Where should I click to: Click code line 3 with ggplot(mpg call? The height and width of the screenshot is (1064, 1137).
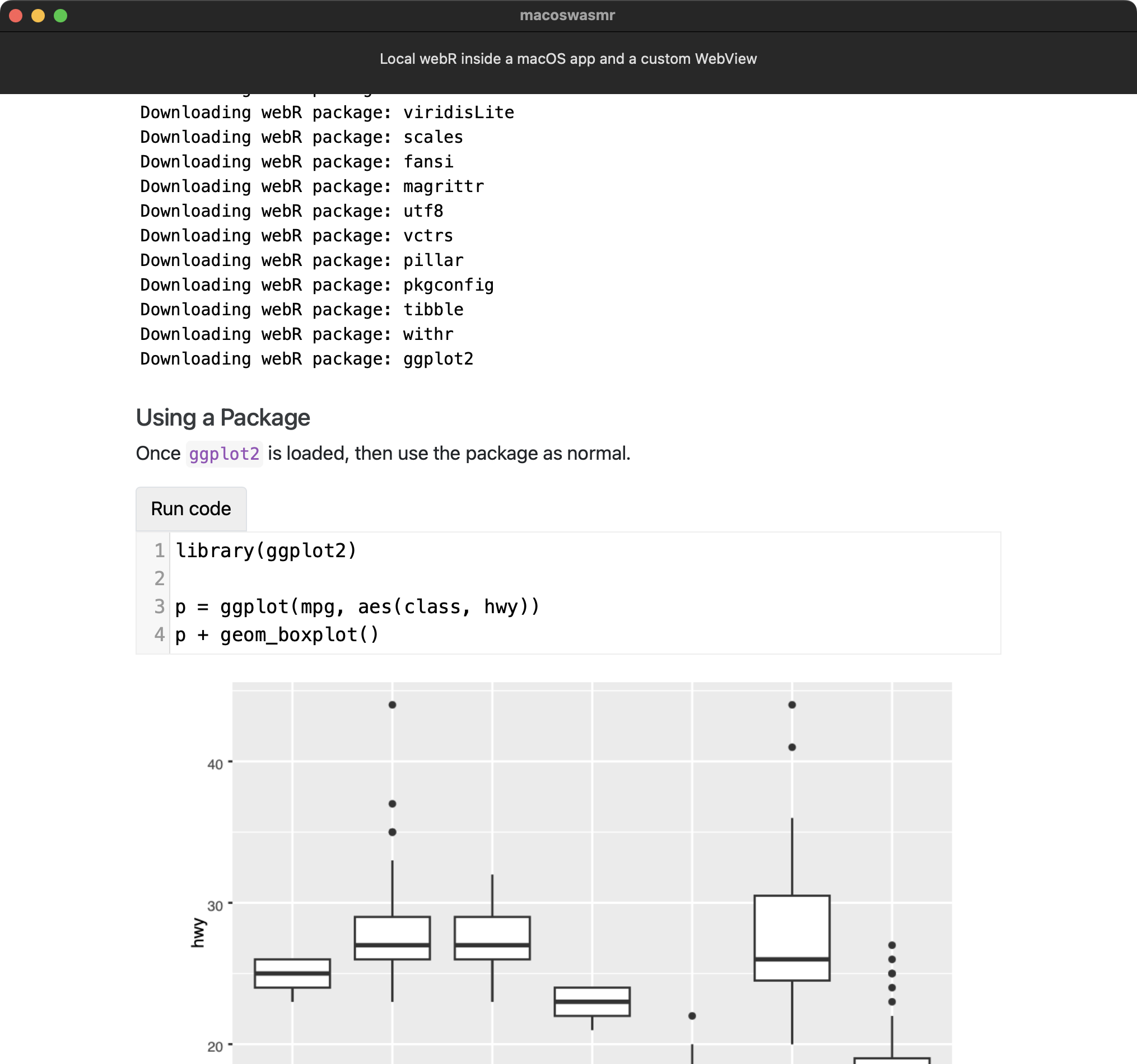pos(357,606)
